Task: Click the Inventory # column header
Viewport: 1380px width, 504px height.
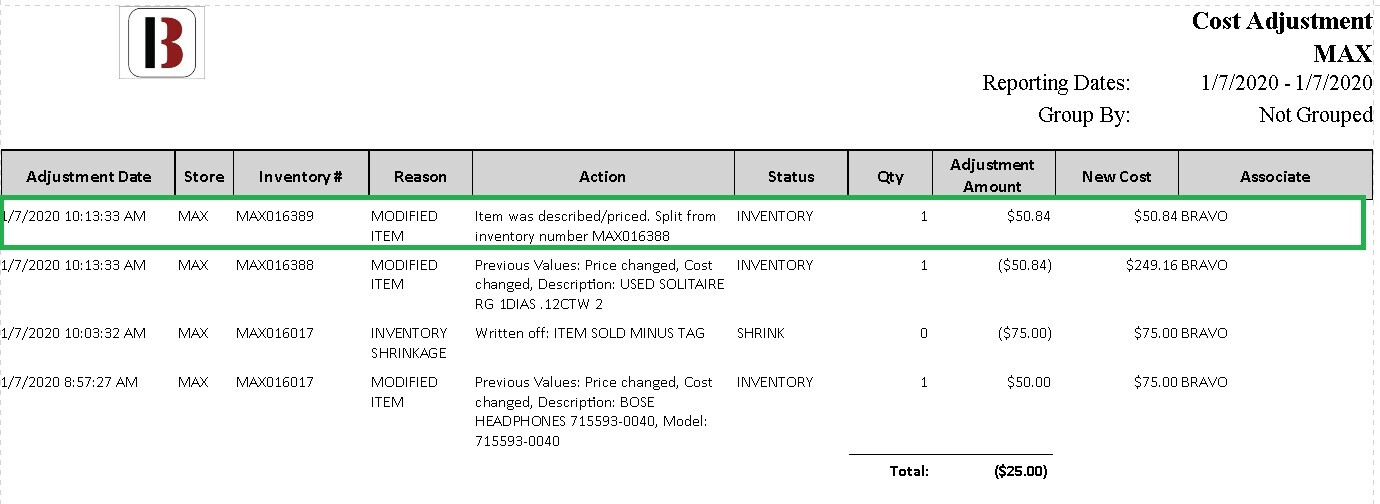Action: click(301, 176)
